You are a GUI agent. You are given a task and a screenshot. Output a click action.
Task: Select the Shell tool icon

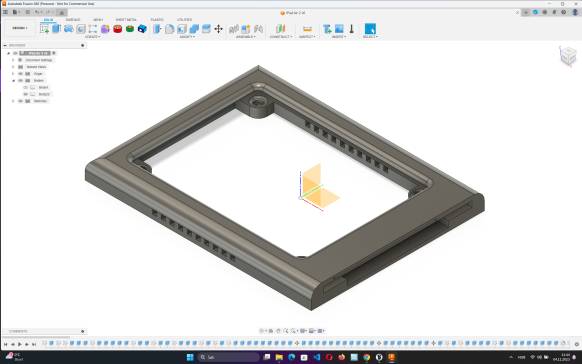182,29
